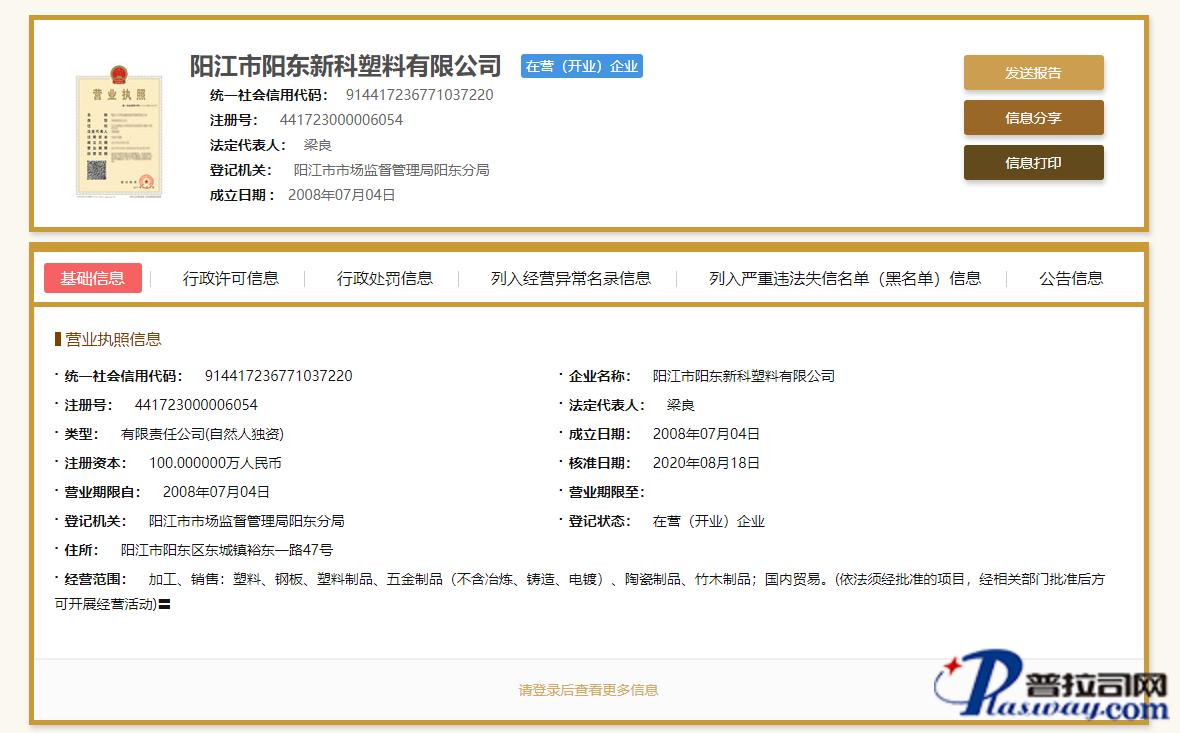The width and height of the screenshot is (1180, 733).
Task: Select the 行政处罚信息 tab
Action: 384,278
